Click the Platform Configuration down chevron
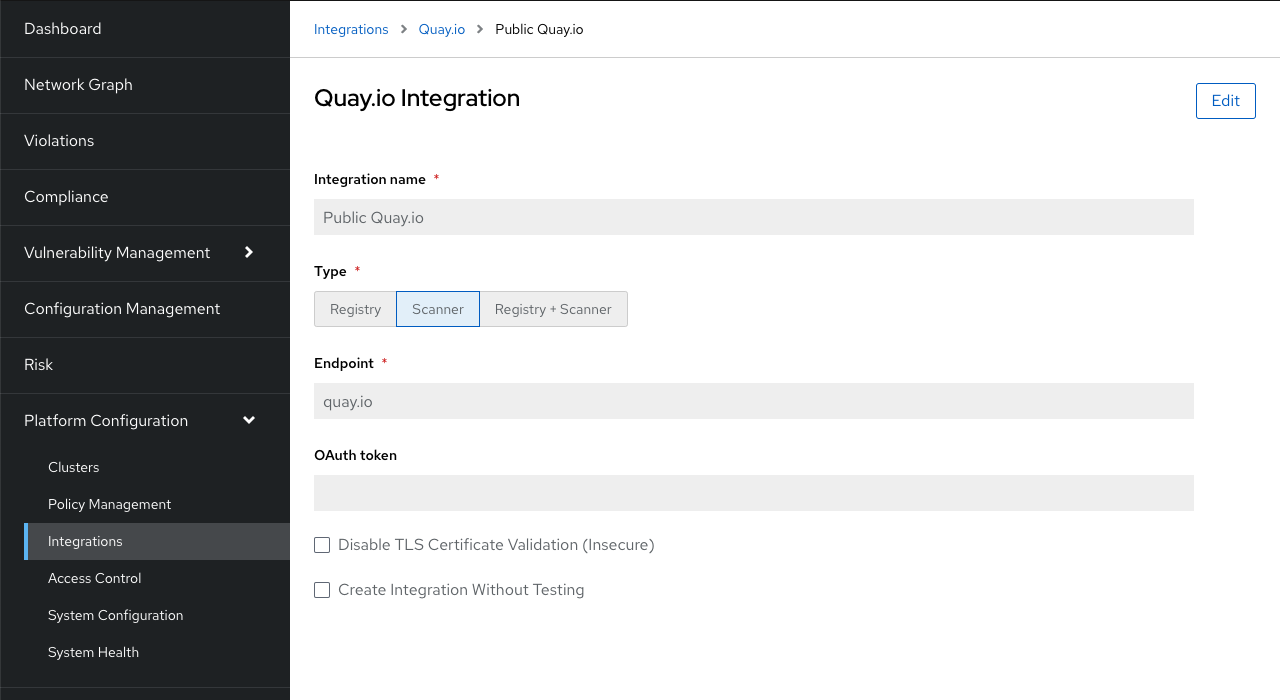The width and height of the screenshot is (1280, 700). tap(249, 420)
